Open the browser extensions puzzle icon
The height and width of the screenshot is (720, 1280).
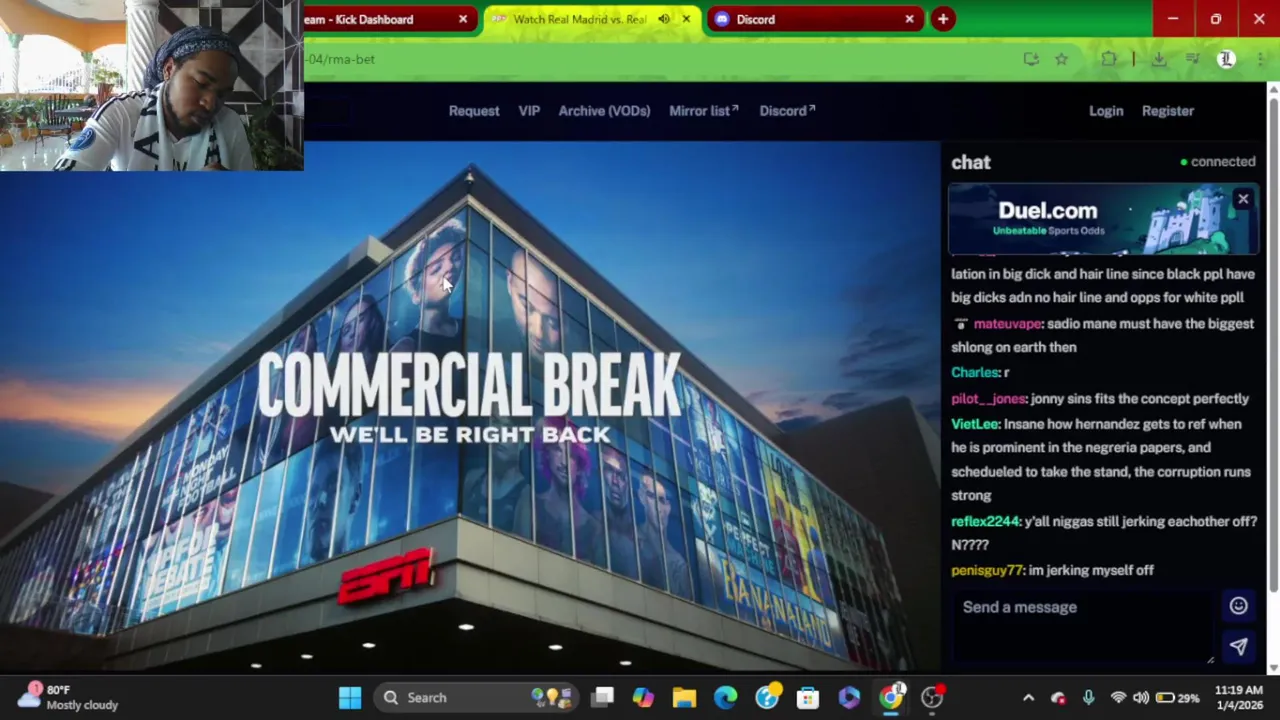coord(1108,59)
